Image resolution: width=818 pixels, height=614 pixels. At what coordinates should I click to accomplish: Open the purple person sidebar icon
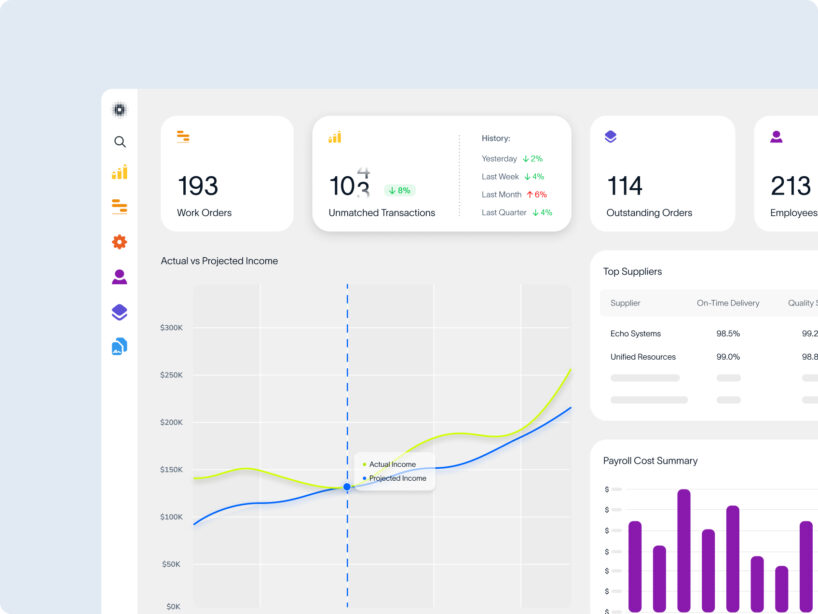(120, 277)
